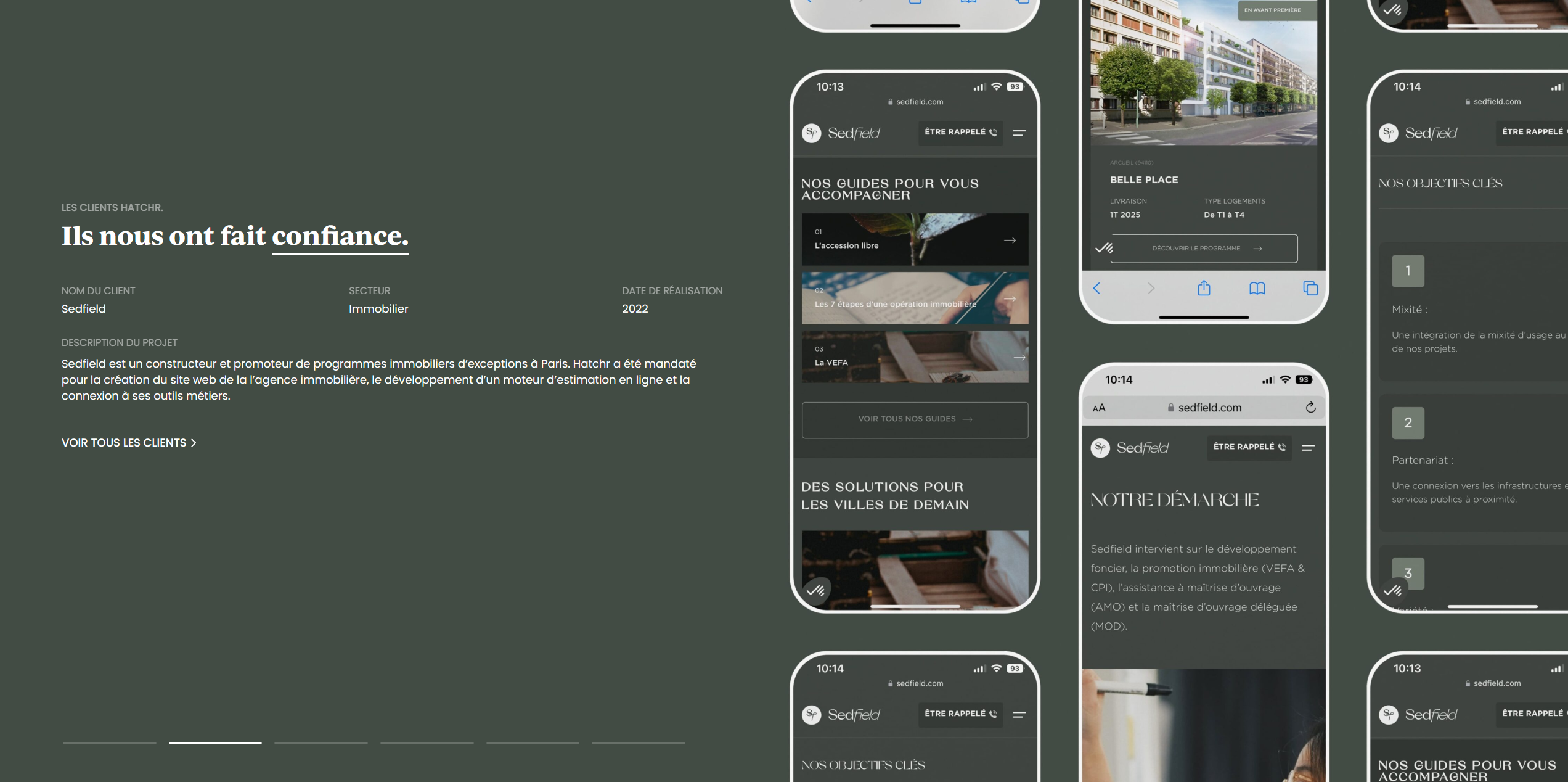Click the VOIR TOUS LES CLIENTS link
1568x782 pixels.
(x=129, y=443)
